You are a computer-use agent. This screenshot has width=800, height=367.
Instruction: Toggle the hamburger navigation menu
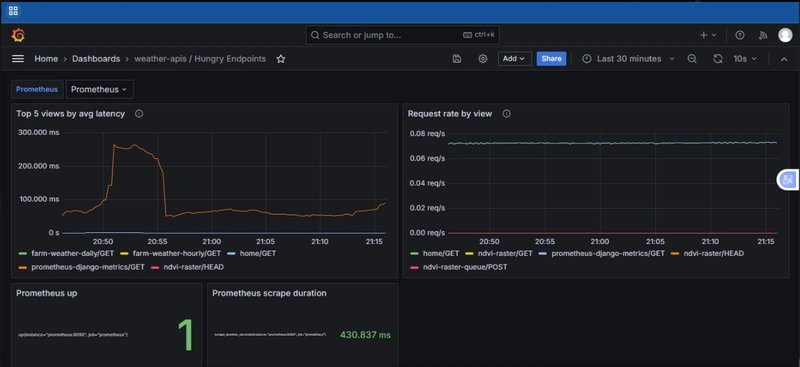18,59
